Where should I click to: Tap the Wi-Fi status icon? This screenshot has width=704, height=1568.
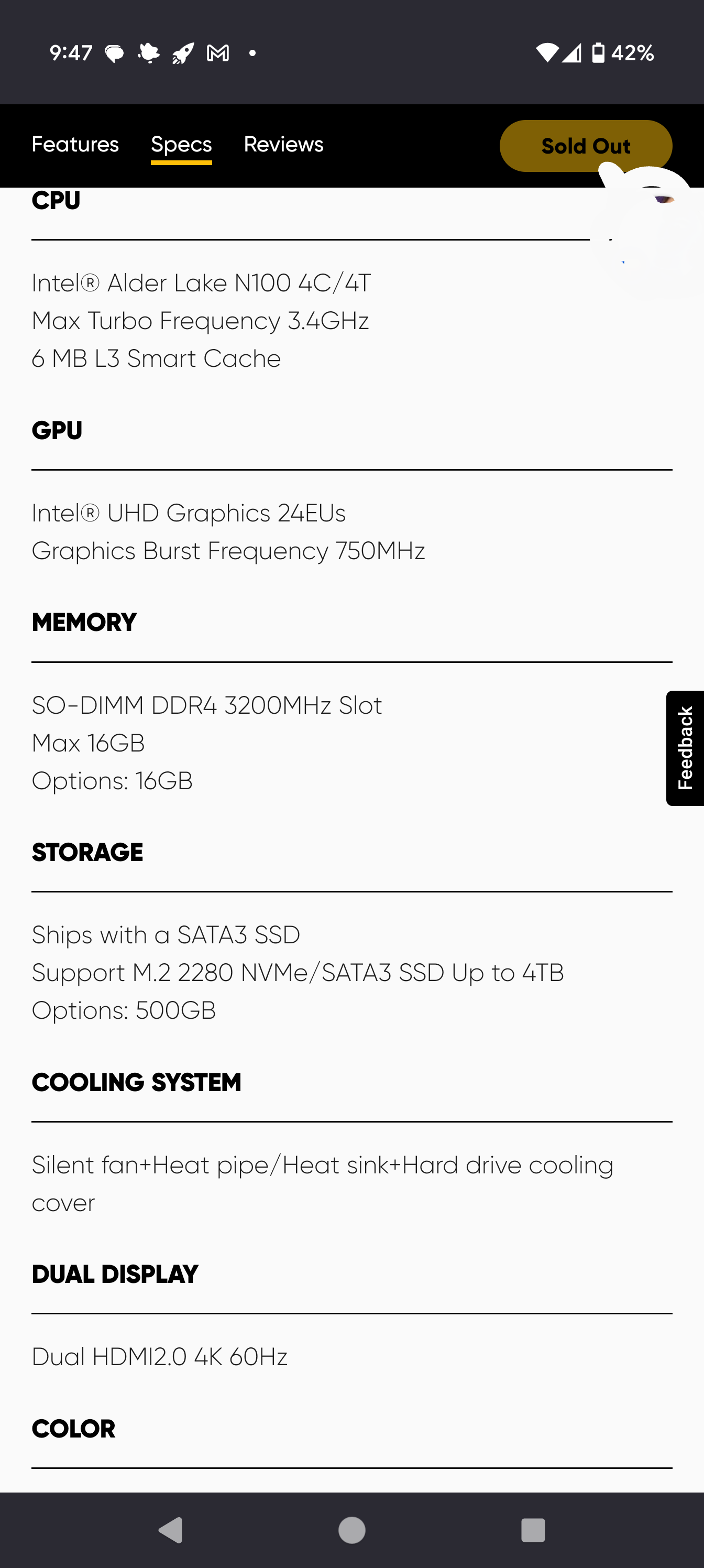546,53
